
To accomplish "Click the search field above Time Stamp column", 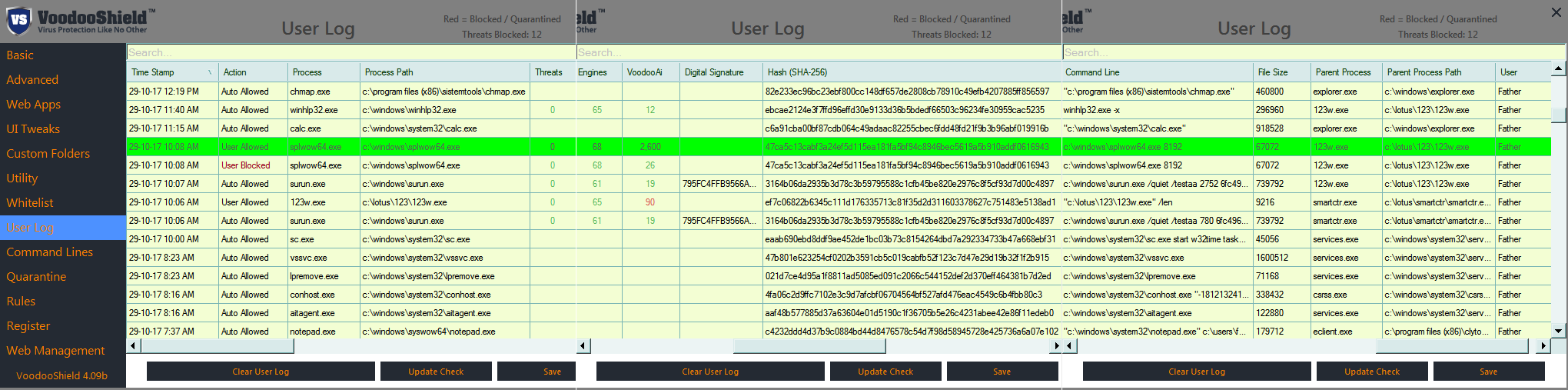I will click(x=351, y=52).
